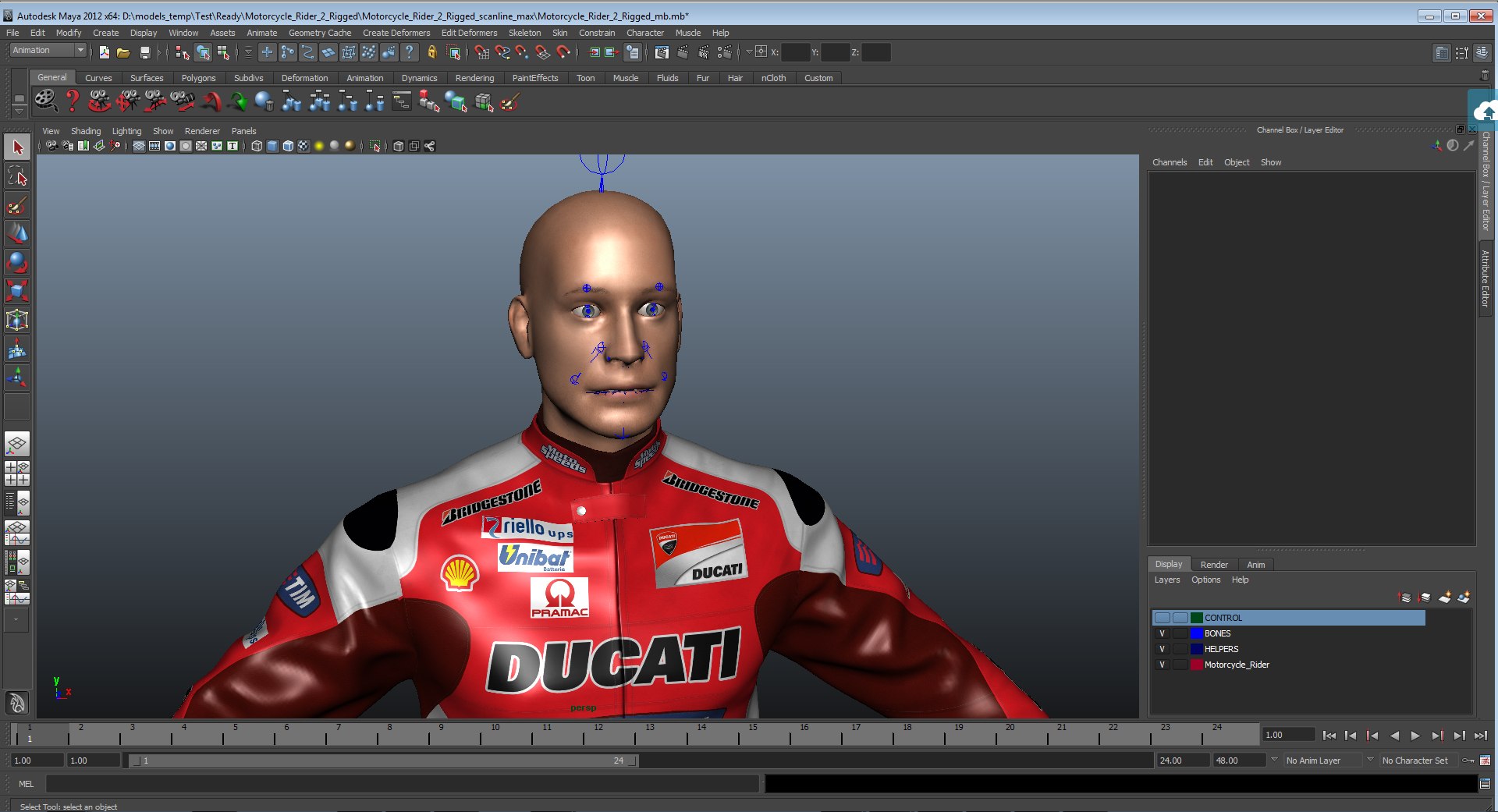Enable Snap to Grids magnet icon
Screen dimensions: 1498x812
(x=481, y=52)
